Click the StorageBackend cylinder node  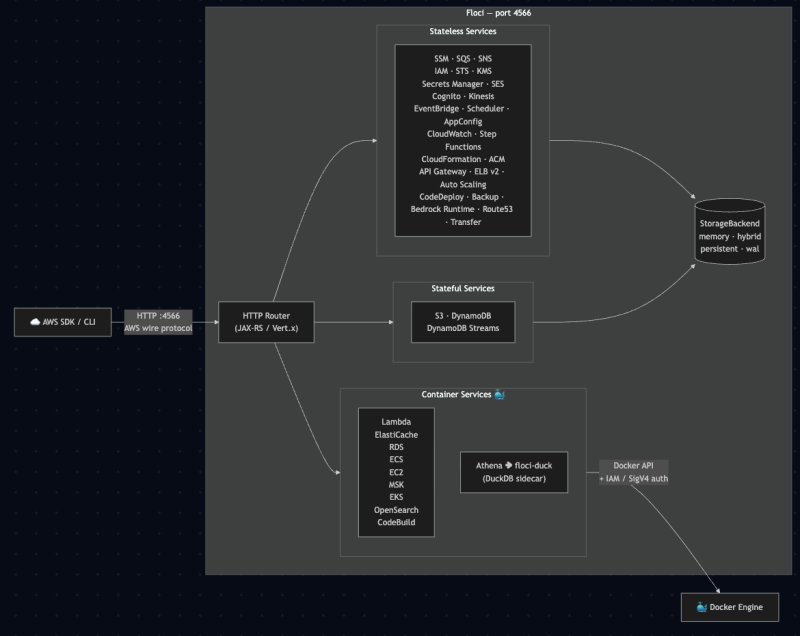tap(730, 232)
